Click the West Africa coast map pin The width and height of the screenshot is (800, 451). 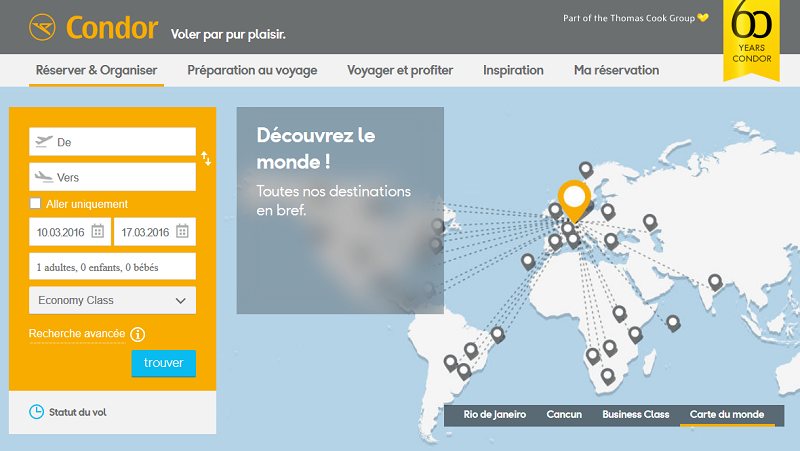pos(528,262)
